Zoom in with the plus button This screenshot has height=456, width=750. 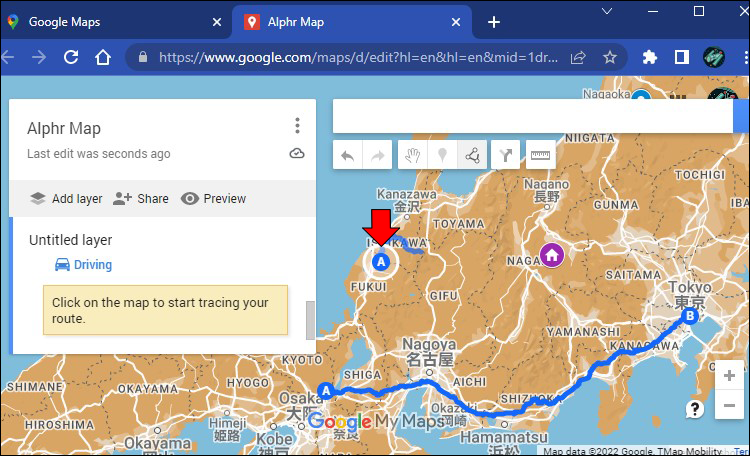tap(729, 376)
